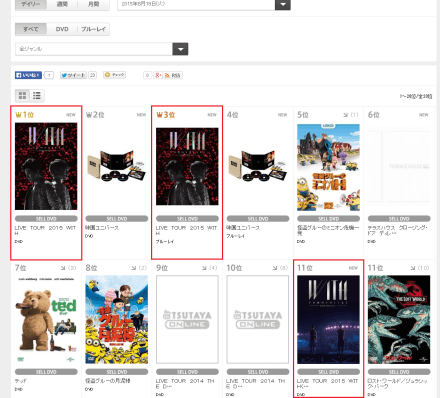Screen dimensions: 440x398
Task: Open rank 4 帝国ユニバース Blu-ray thumbnail
Action: click(x=258, y=166)
